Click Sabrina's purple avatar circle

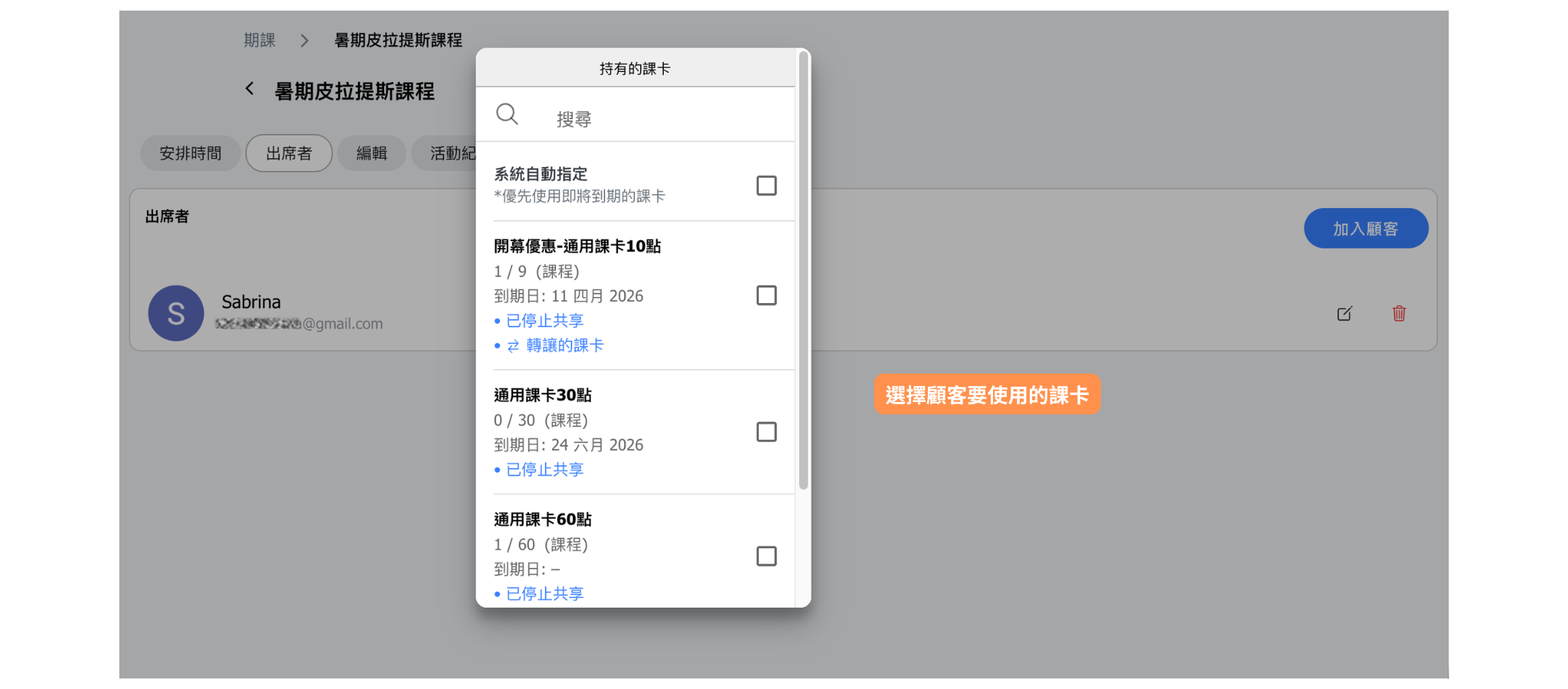click(176, 313)
